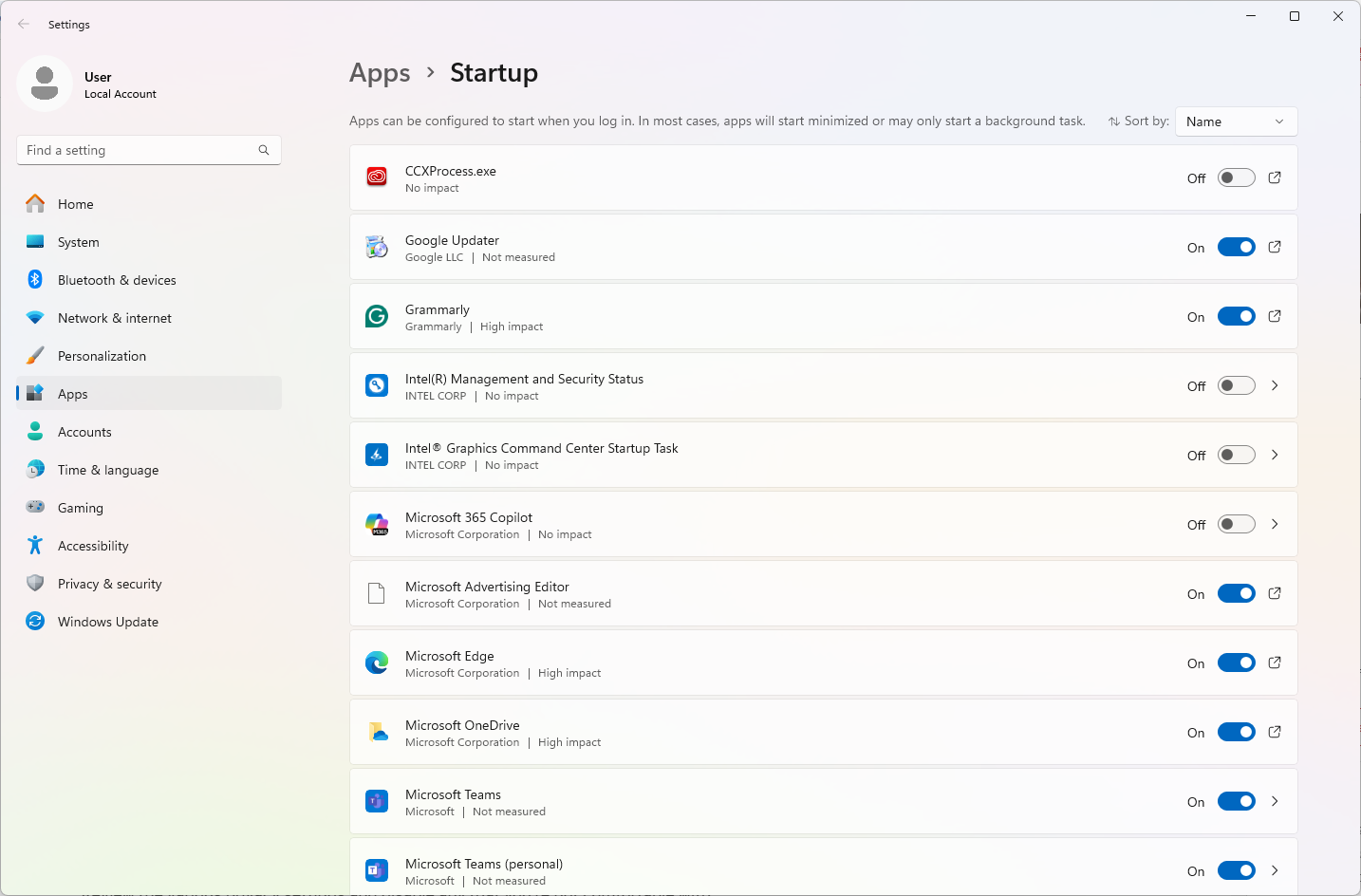The image size is (1361, 896).
Task: Open Microsoft Advertising Editor external link icon
Action: point(1275,593)
